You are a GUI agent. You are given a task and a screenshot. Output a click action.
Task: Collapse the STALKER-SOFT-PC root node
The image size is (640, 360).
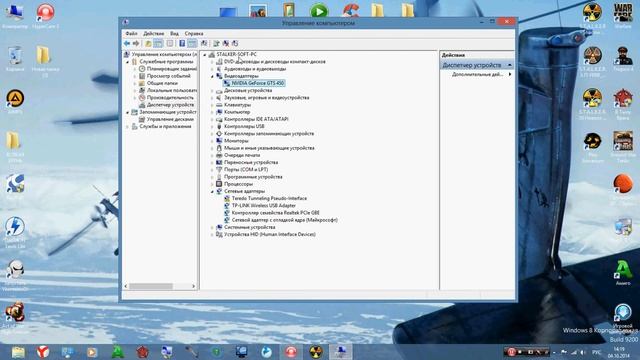coord(205,54)
